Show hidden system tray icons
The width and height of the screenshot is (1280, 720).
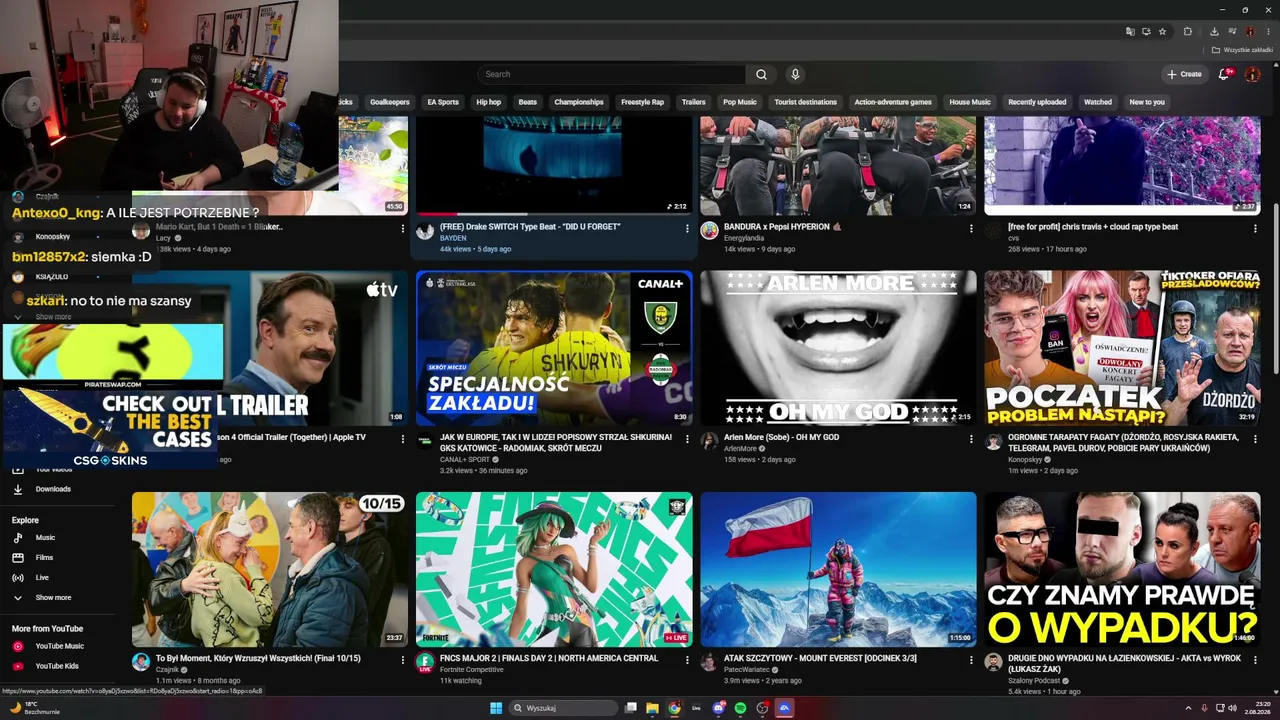click(1188, 708)
